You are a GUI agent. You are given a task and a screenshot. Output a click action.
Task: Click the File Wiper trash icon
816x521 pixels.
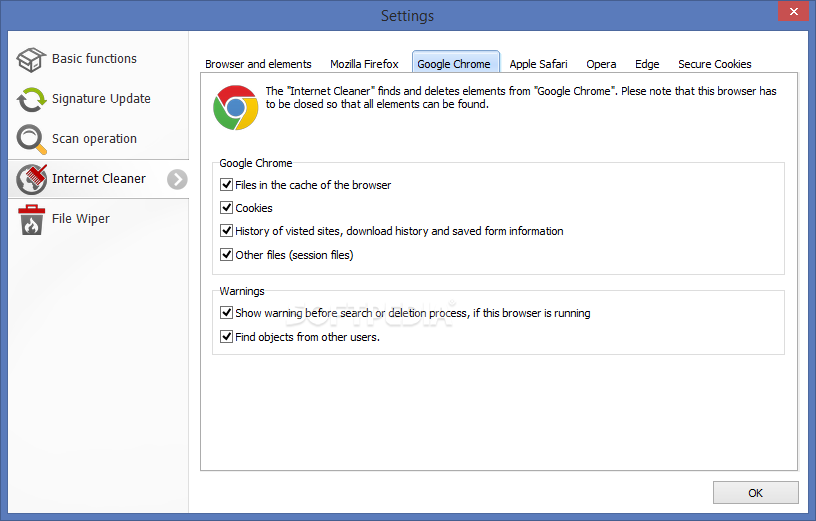pos(31,219)
